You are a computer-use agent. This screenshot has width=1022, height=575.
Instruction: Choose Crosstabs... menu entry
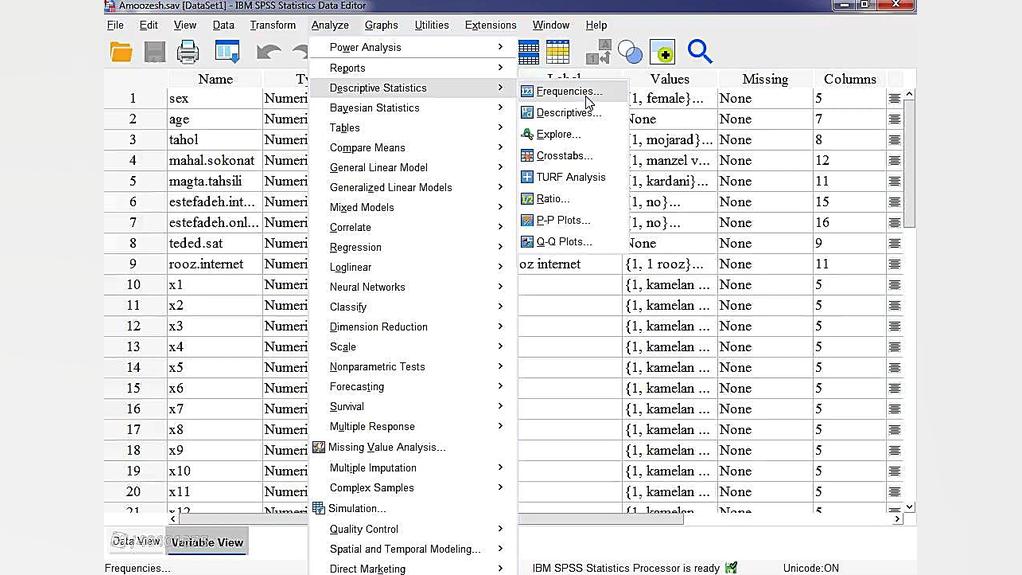564,156
